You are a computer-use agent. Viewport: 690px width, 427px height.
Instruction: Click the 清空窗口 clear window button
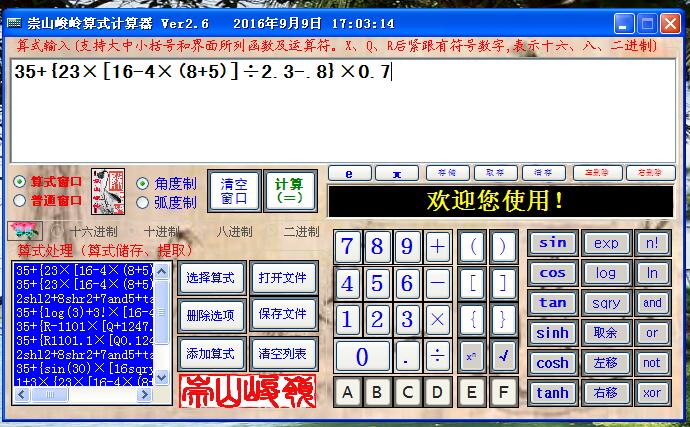click(234, 191)
